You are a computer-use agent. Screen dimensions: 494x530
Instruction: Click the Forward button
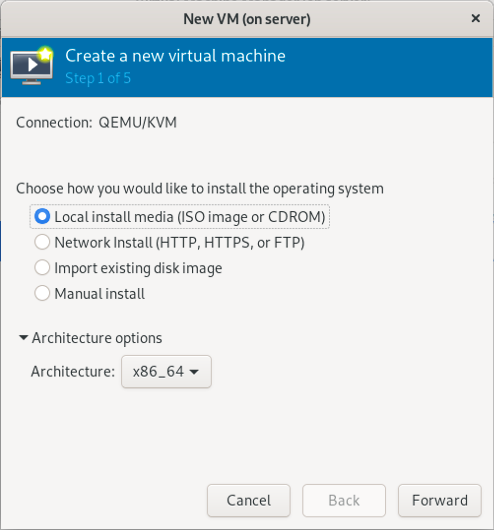coord(440,500)
